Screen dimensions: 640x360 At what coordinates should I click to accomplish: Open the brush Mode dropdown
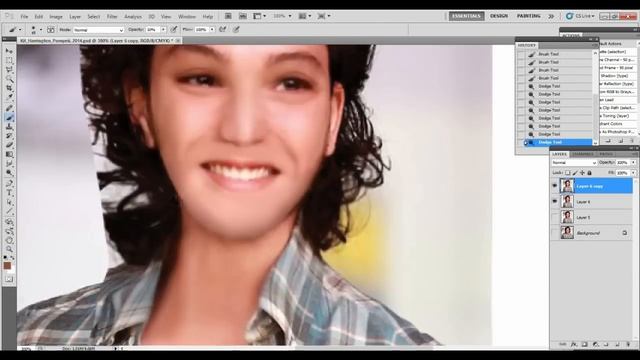point(98,30)
